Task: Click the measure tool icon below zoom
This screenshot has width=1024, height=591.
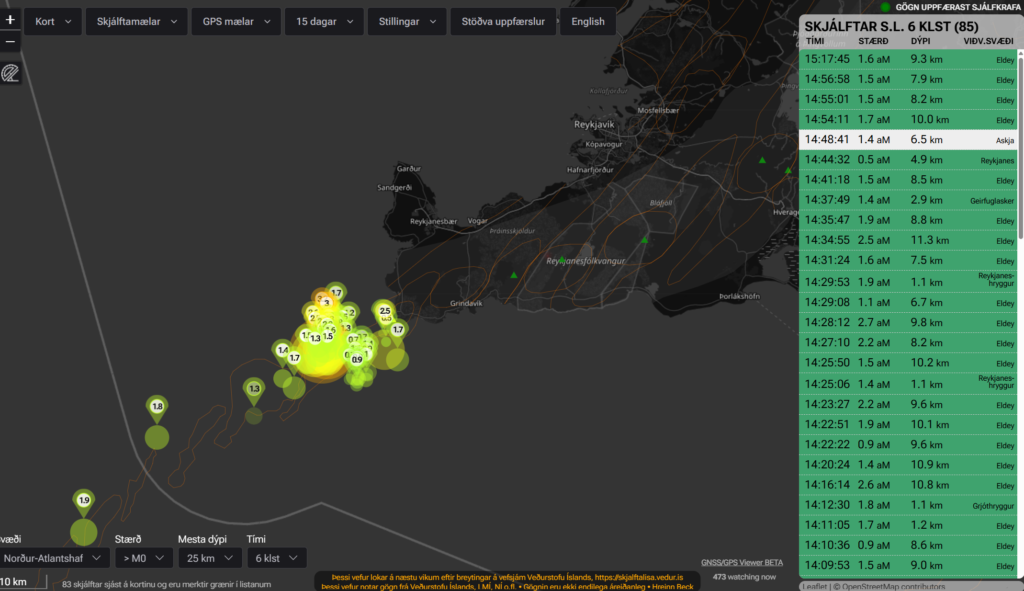Action: click(x=11, y=73)
